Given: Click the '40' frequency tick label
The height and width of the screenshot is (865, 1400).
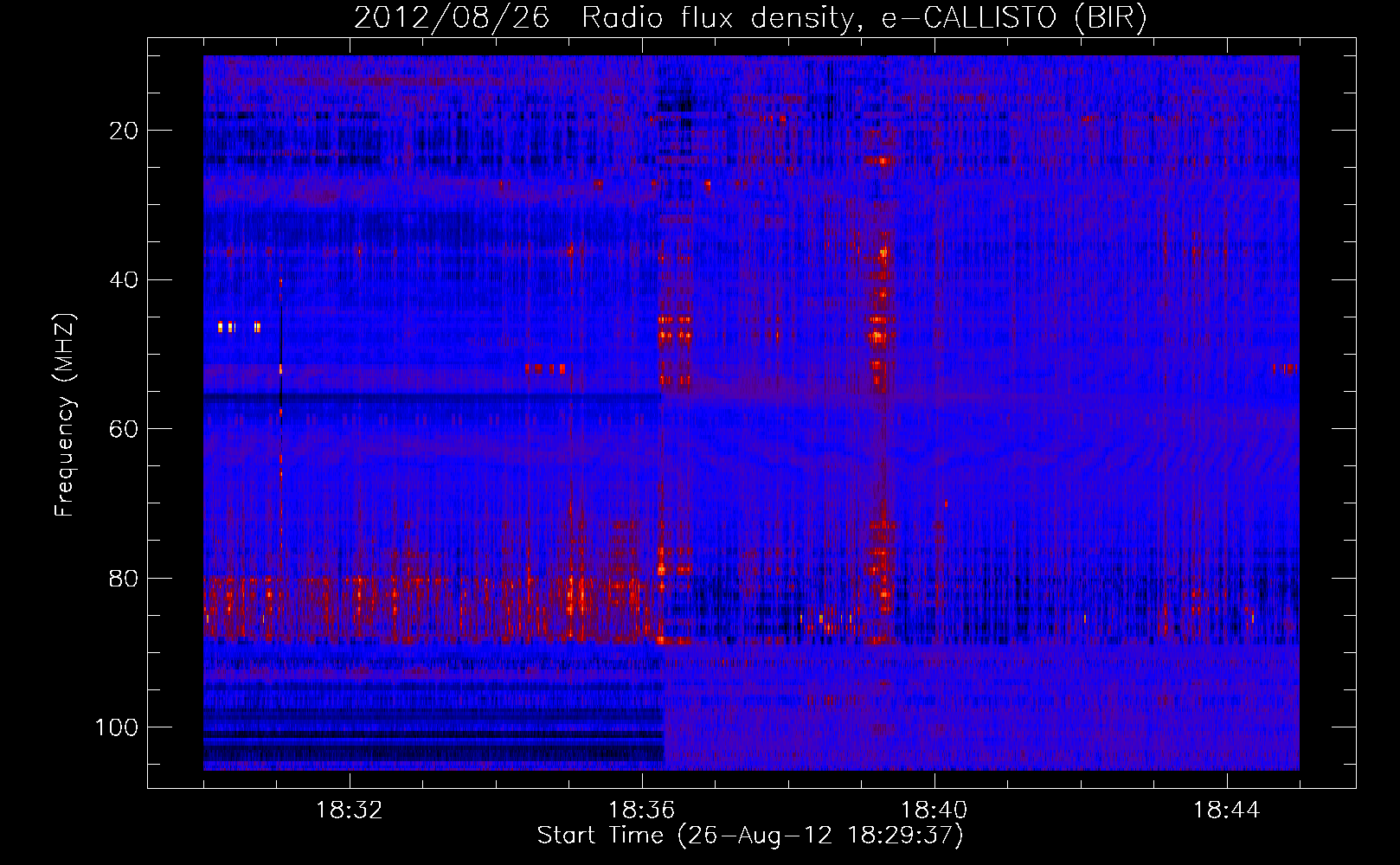Looking at the screenshot, I should pyautogui.click(x=124, y=280).
